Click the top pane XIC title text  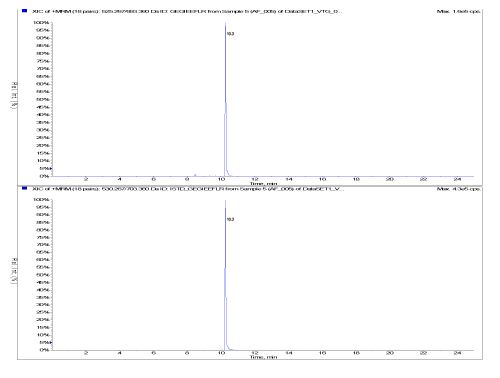click(x=187, y=11)
